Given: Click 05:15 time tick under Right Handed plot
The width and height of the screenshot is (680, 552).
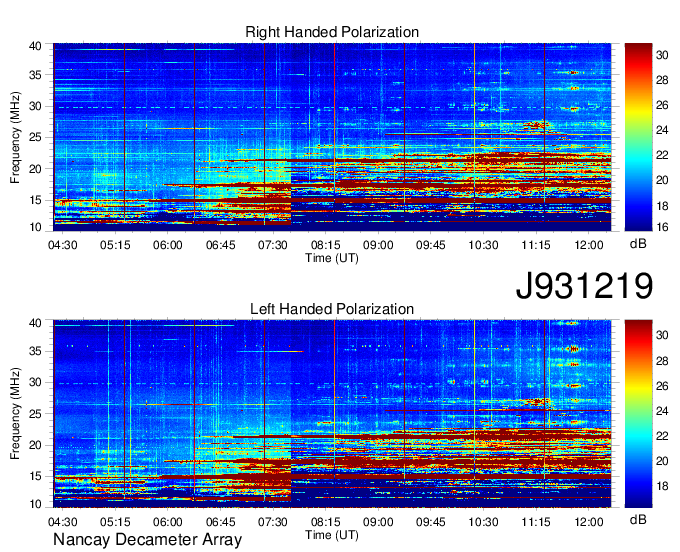Looking at the screenshot, I should click(115, 245).
